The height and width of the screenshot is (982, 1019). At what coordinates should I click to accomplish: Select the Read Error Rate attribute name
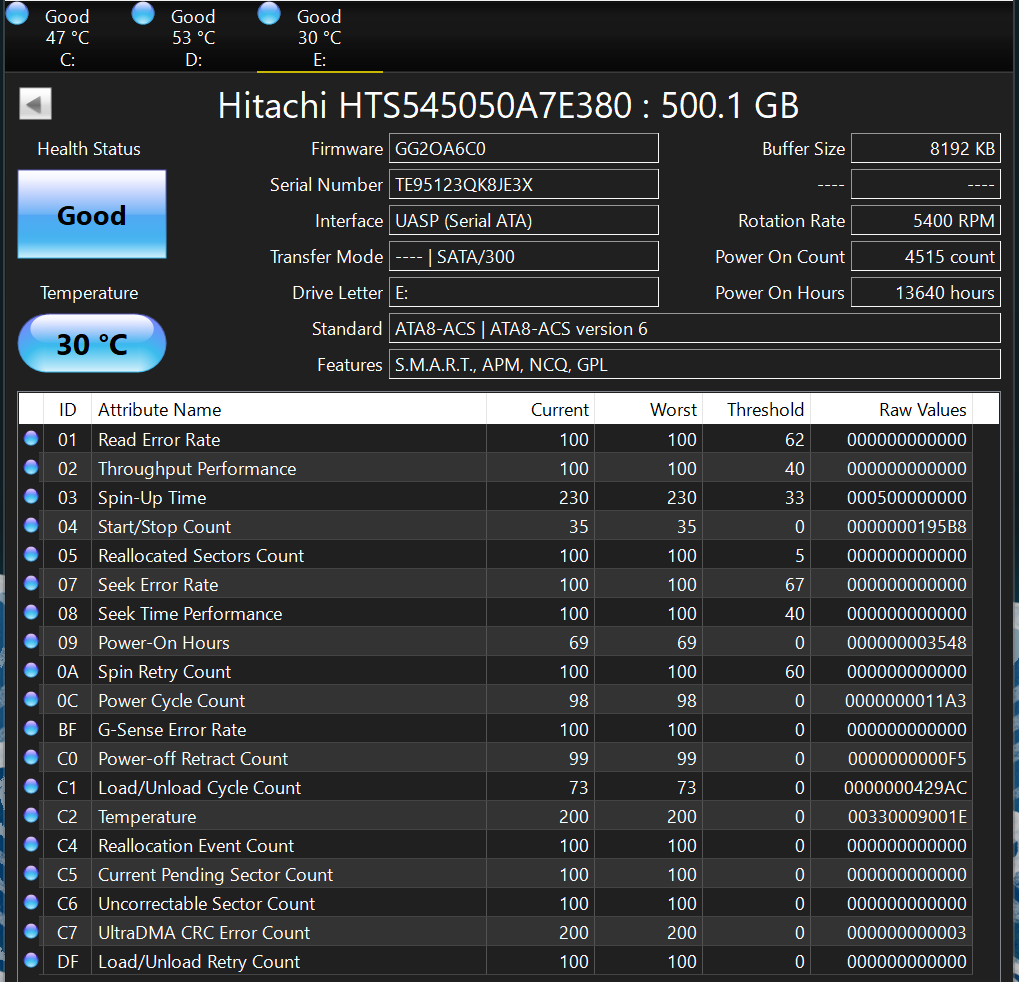tap(159, 440)
